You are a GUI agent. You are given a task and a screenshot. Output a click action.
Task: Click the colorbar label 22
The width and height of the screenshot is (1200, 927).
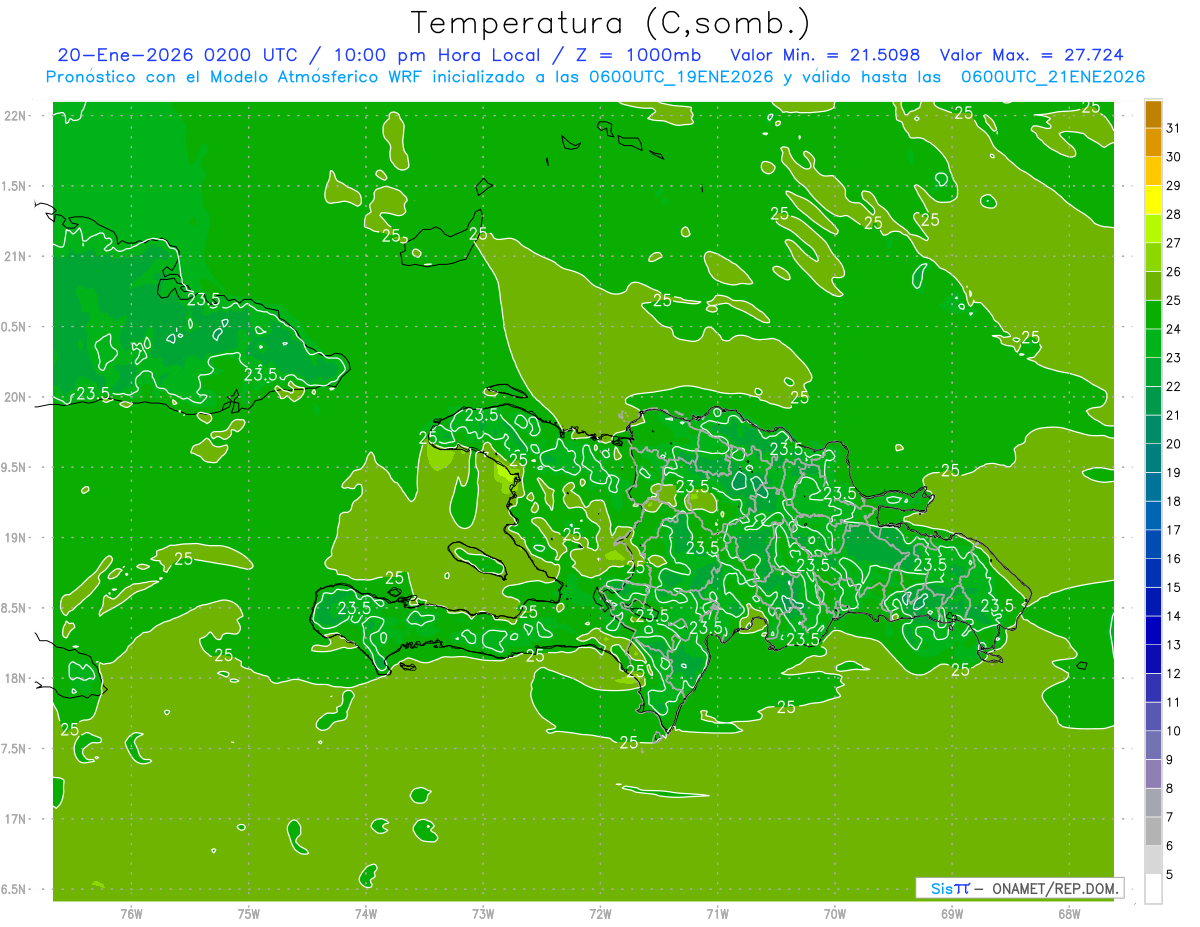(x=1174, y=386)
